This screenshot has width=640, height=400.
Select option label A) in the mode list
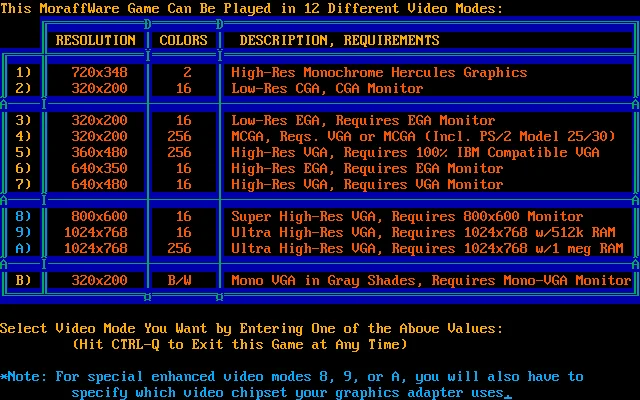23,248
